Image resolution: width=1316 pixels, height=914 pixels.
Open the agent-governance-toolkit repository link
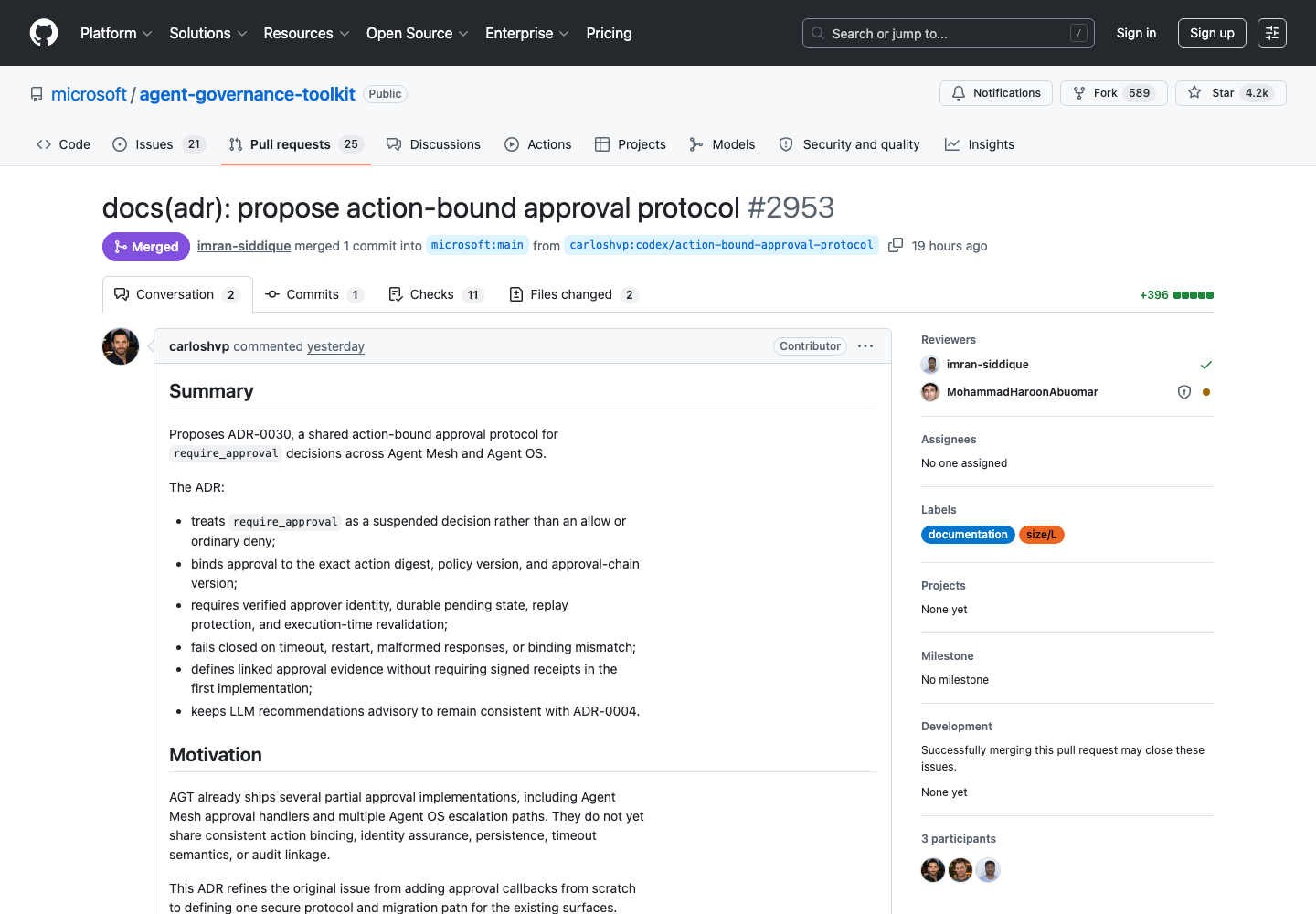(x=247, y=94)
